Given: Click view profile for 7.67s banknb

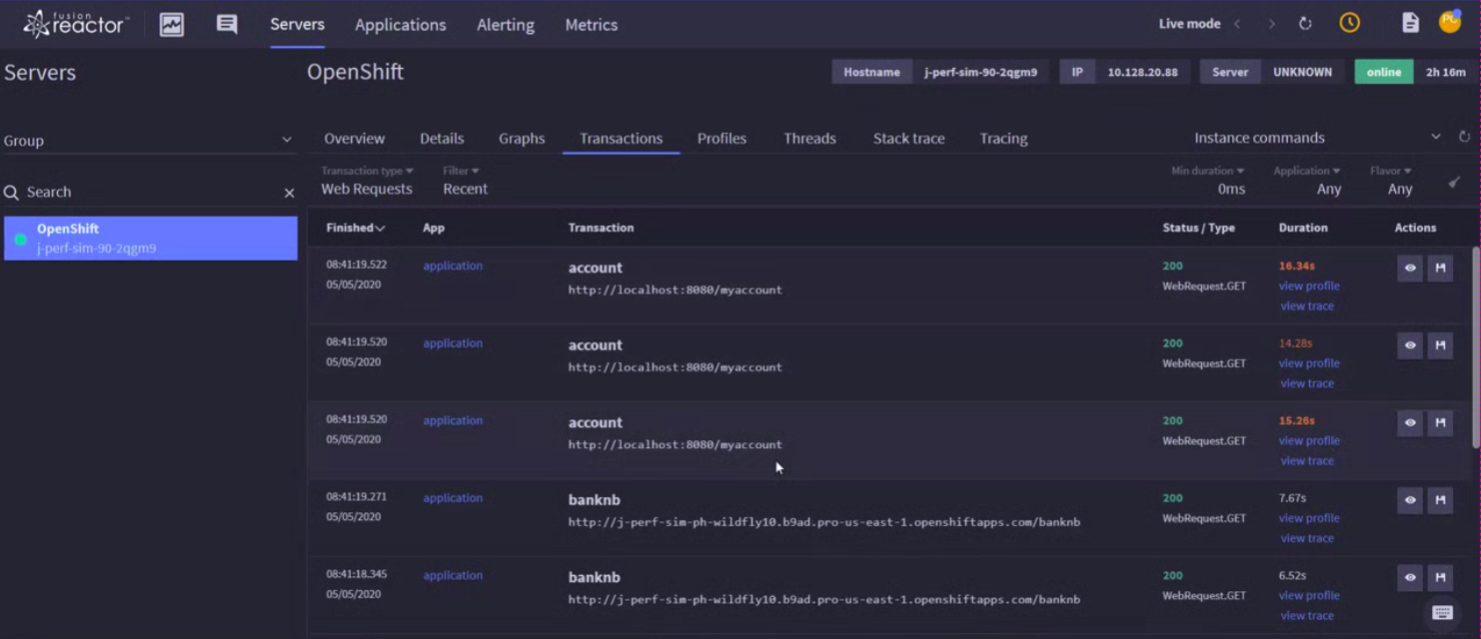Looking at the screenshot, I should (1309, 518).
